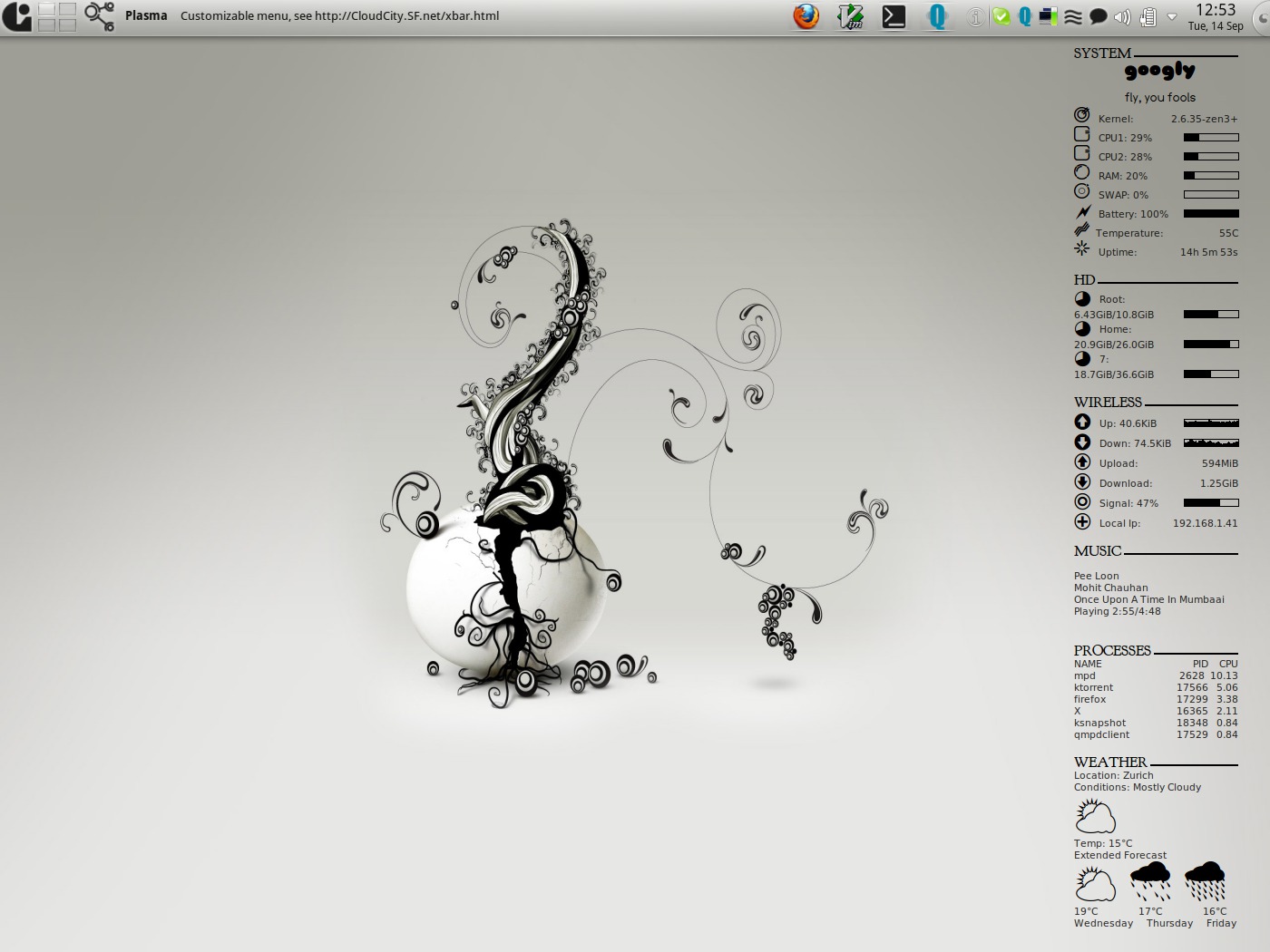Viewport: 1270px width, 952px height.
Task: Click the Battery 100% bar
Action: pos(1211,214)
